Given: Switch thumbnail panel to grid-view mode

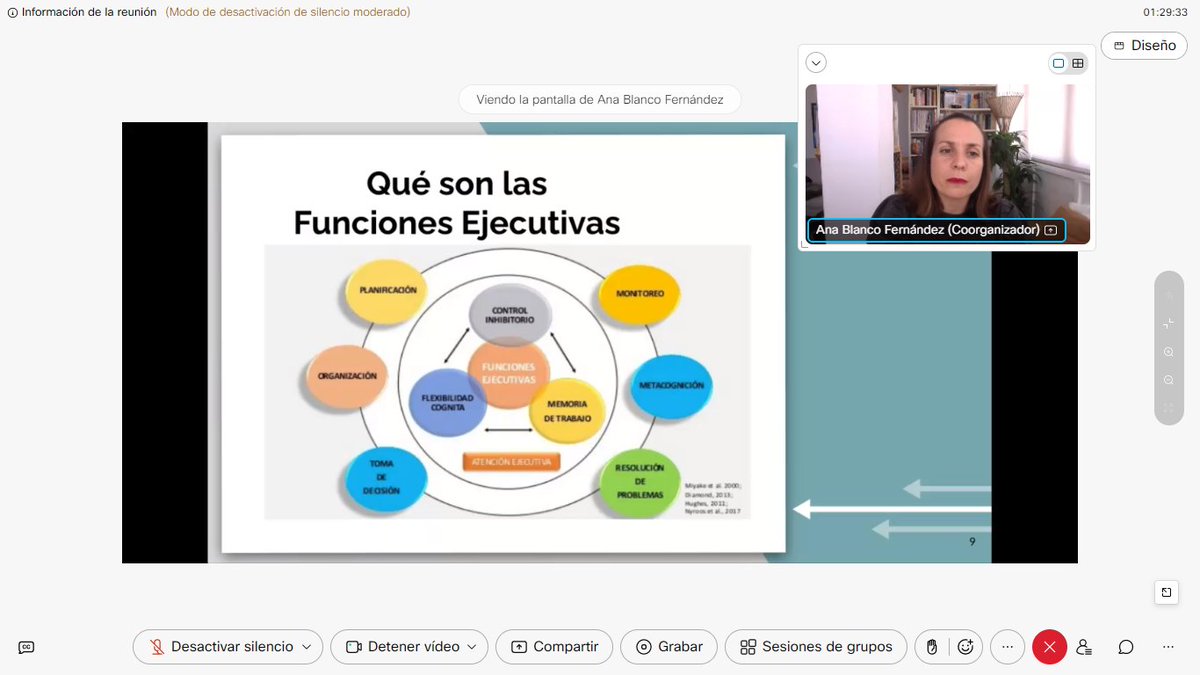Looking at the screenshot, I should [x=1078, y=63].
